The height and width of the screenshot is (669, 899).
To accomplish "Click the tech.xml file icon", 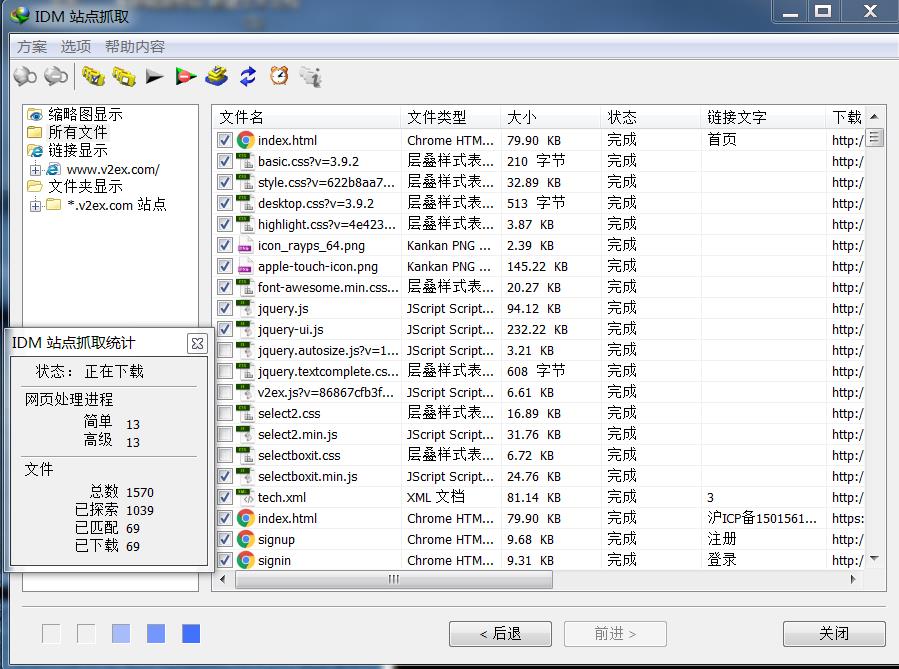I will tap(245, 497).
